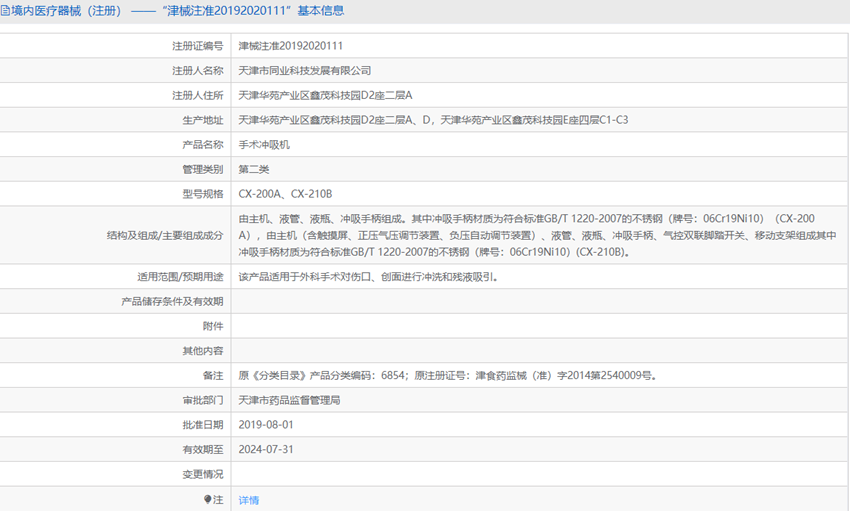Click the 变更情况 row label
The width and height of the screenshot is (850, 511).
click(203, 474)
